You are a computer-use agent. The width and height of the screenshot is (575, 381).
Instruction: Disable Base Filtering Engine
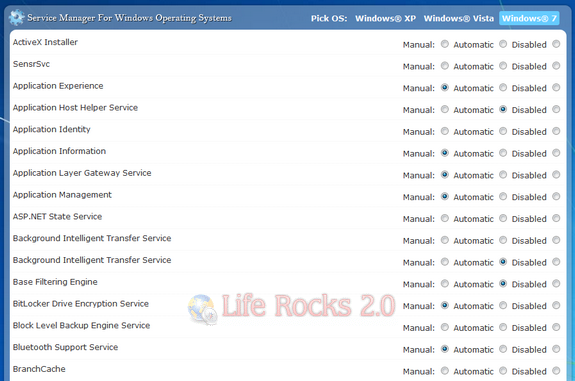(x=556, y=283)
